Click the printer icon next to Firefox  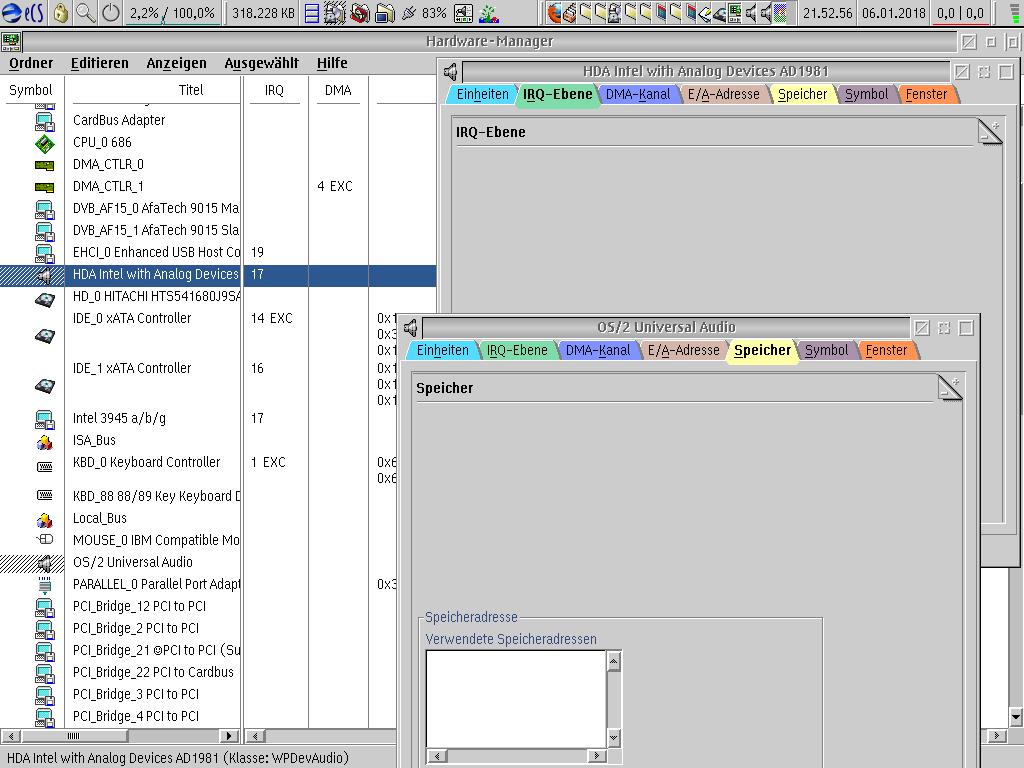[x=569, y=13]
